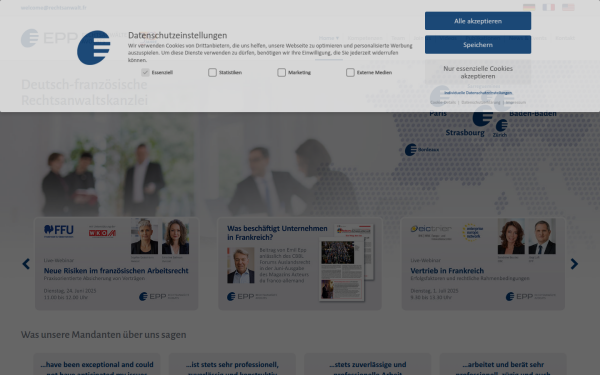Viewport: 600px width, 375px height.
Task: Click the eic trier logo
Action: [431, 232]
